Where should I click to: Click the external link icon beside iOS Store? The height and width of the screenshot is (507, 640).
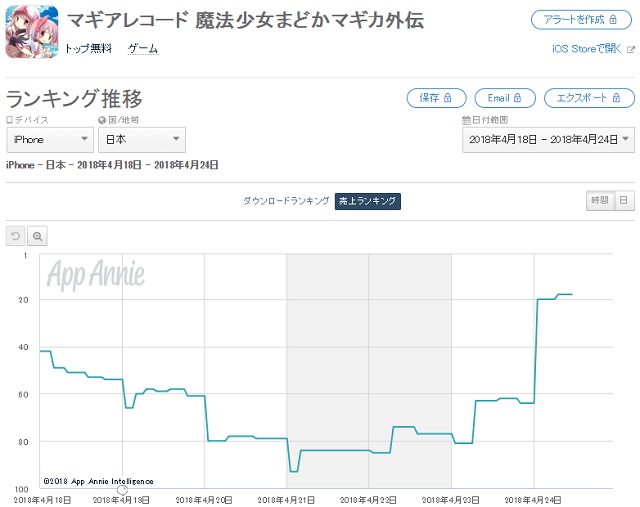click(631, 49)
